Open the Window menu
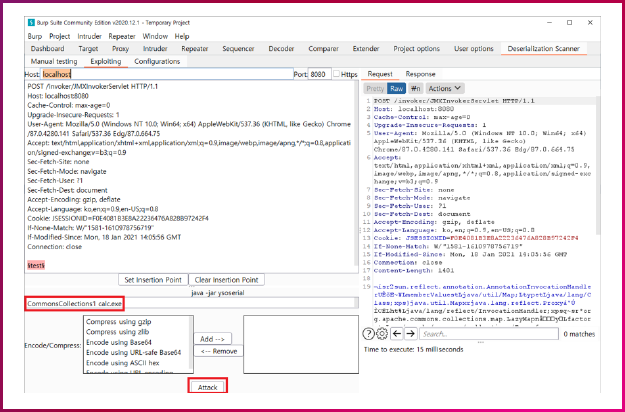This screenshot has height=412, width=625. (x=155, y=36)
